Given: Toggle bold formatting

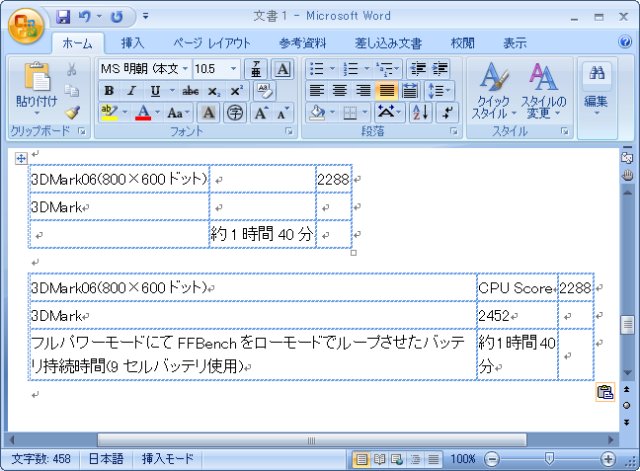Looking at the screenshot, I should pyautogui.click(x=109, y=91).
